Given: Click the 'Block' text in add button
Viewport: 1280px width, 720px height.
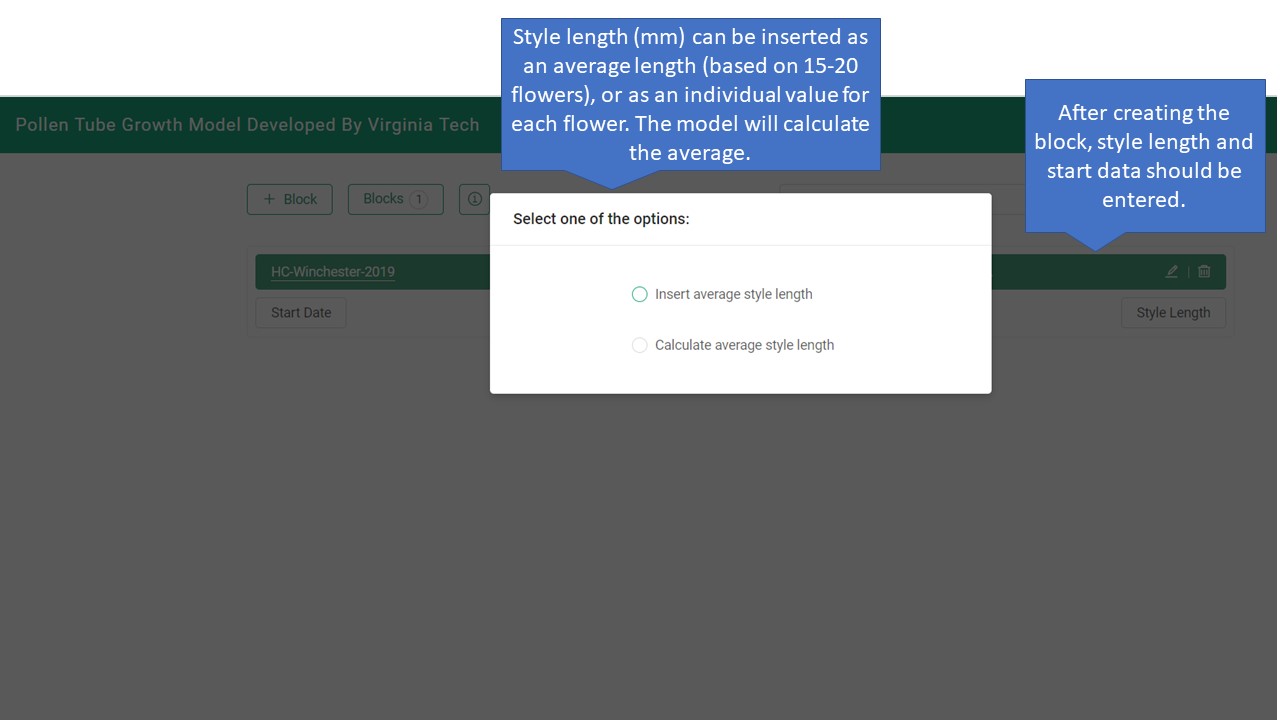Looking at the screenshot, I should pos(300,199).
